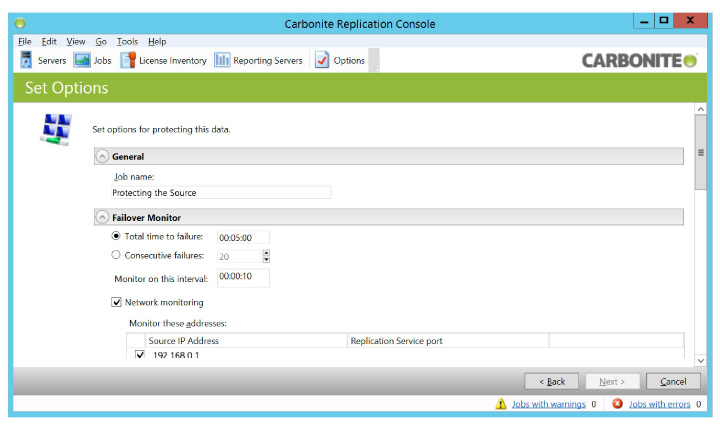
Task: Toggle the Network monitoring checkbox
Action: [116, 302]
